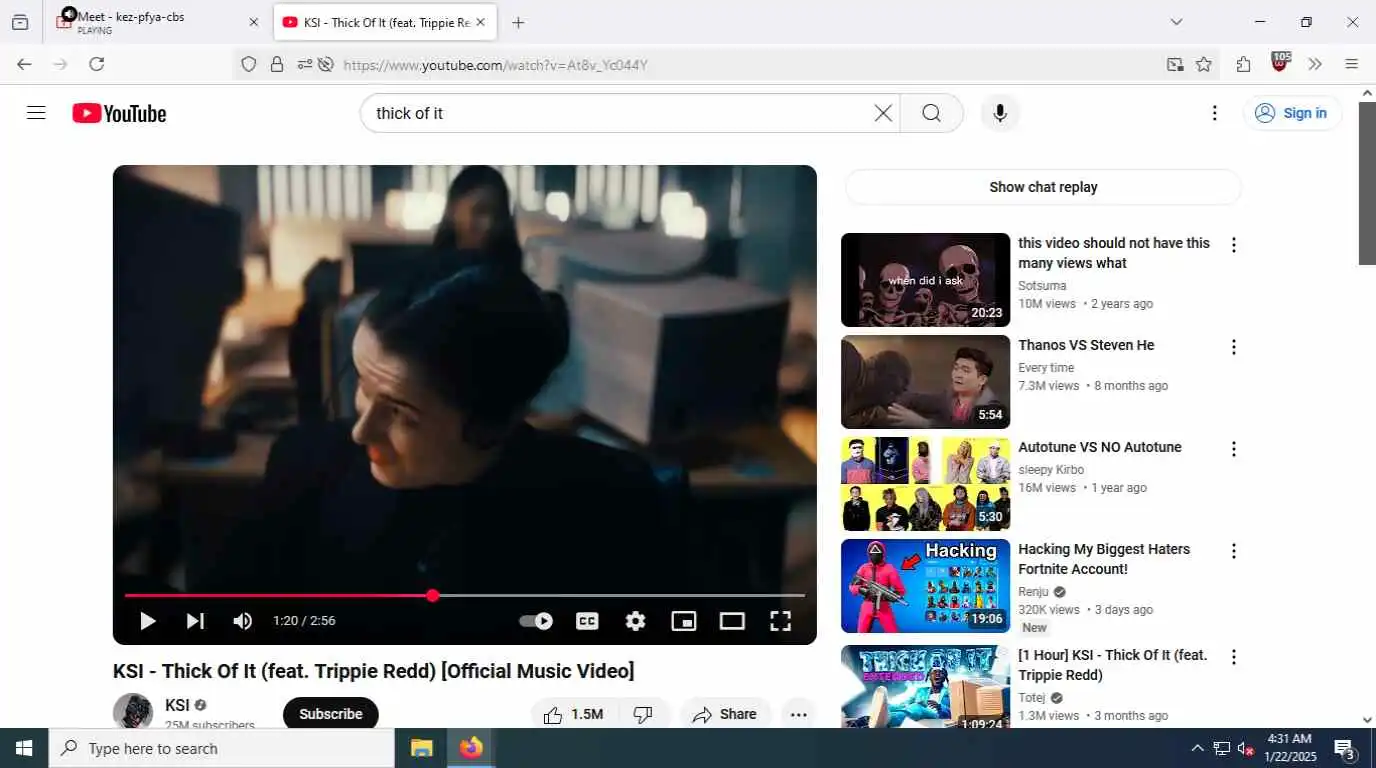Open more actions menu below video
1376x768 pixels.
pos(798,714)
